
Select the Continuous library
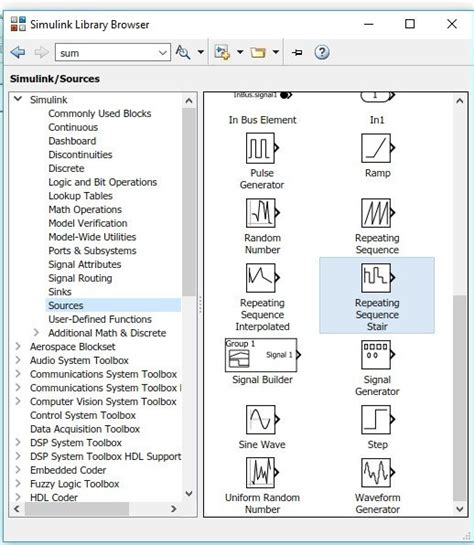point(73,127)
